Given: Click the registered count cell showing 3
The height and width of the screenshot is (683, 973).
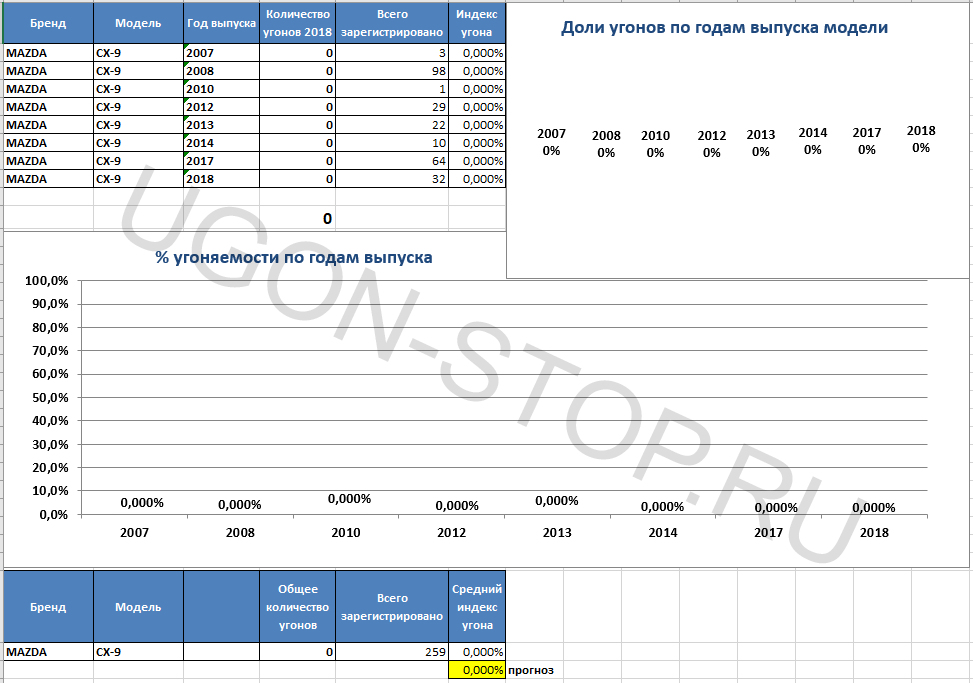Looking at the screenshot, I should 392,53.
